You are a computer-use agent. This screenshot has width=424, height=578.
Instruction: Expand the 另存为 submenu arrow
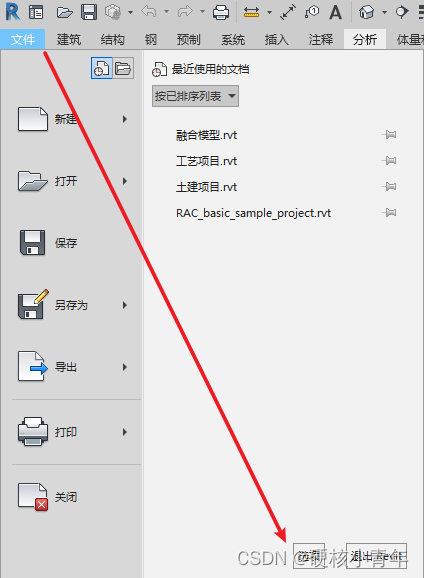(125, 305)
